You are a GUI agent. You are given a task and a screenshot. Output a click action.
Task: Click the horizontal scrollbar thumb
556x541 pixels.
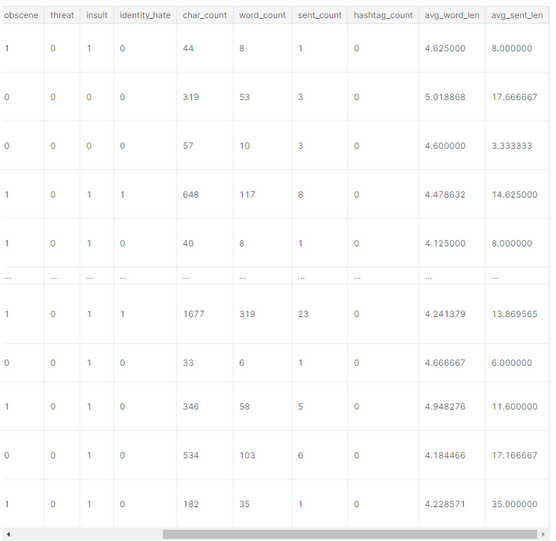[350, 534]
